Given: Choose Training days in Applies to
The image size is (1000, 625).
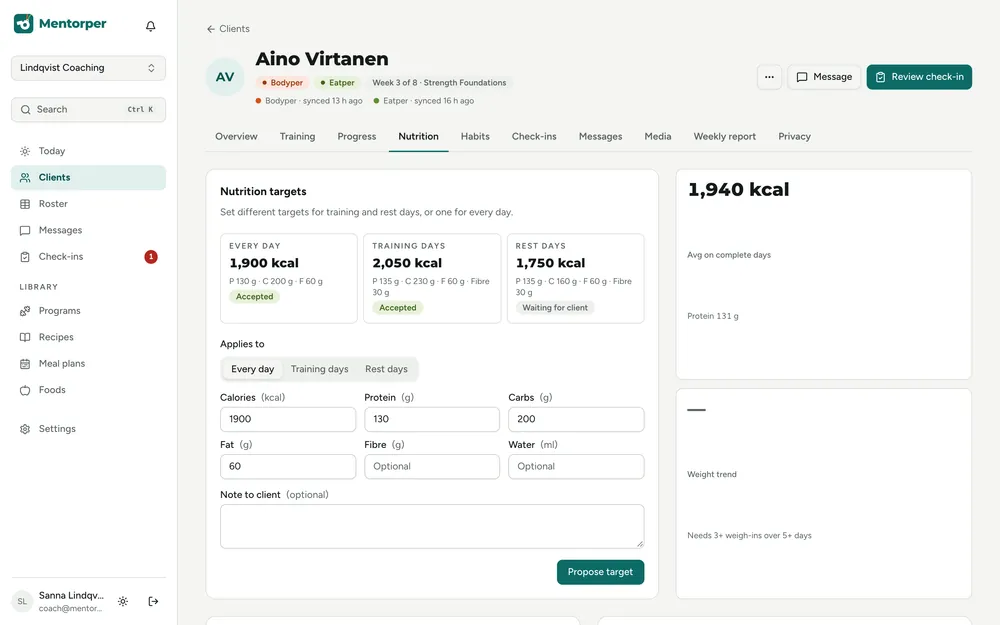Looking at the screenshot, I should tap(320, 369).
